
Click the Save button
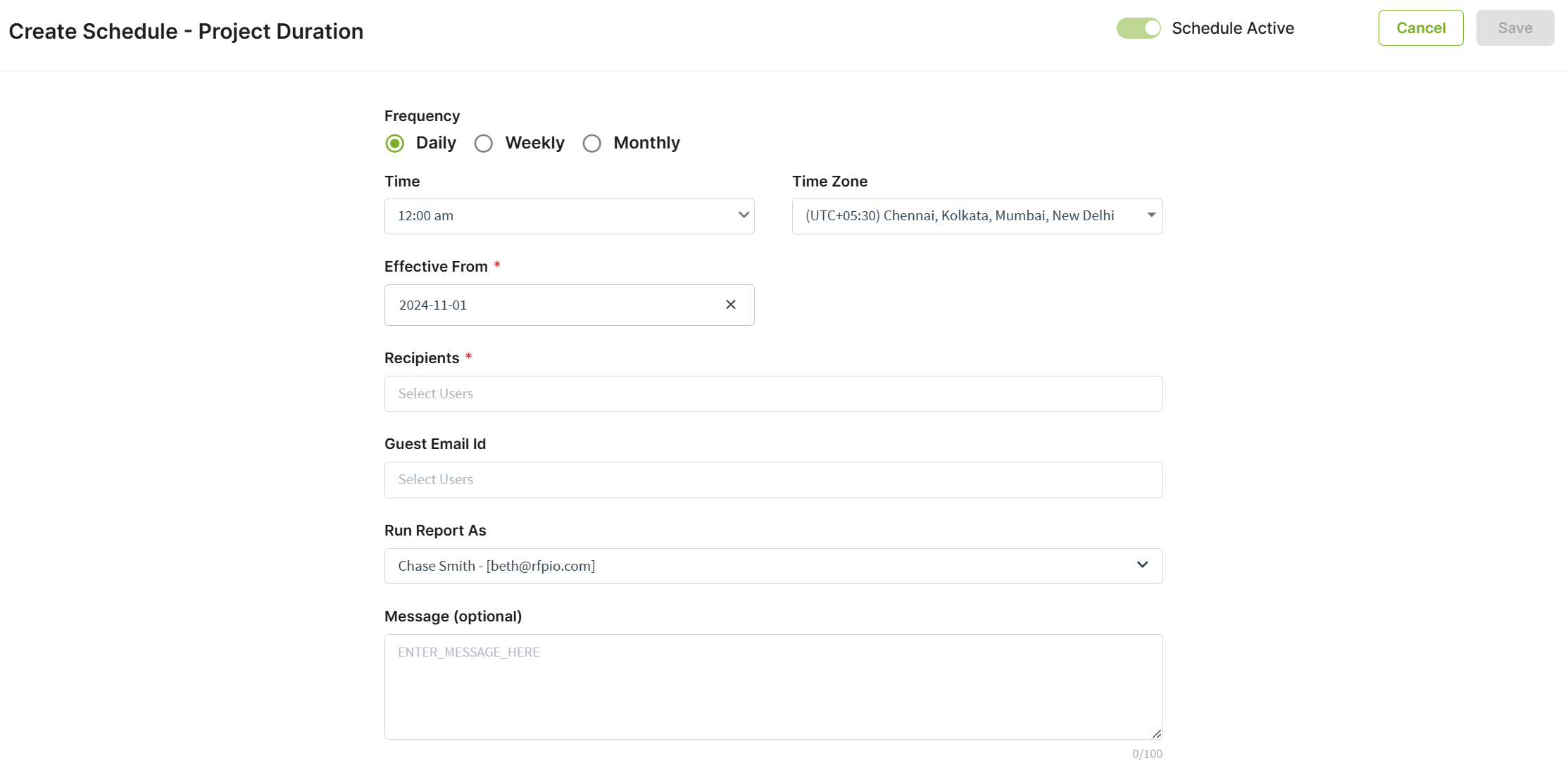pos(1514,28)
